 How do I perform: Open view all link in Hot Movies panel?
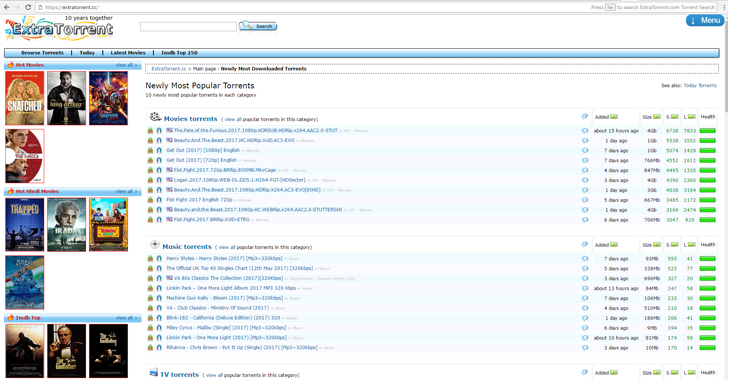point(127,65)
